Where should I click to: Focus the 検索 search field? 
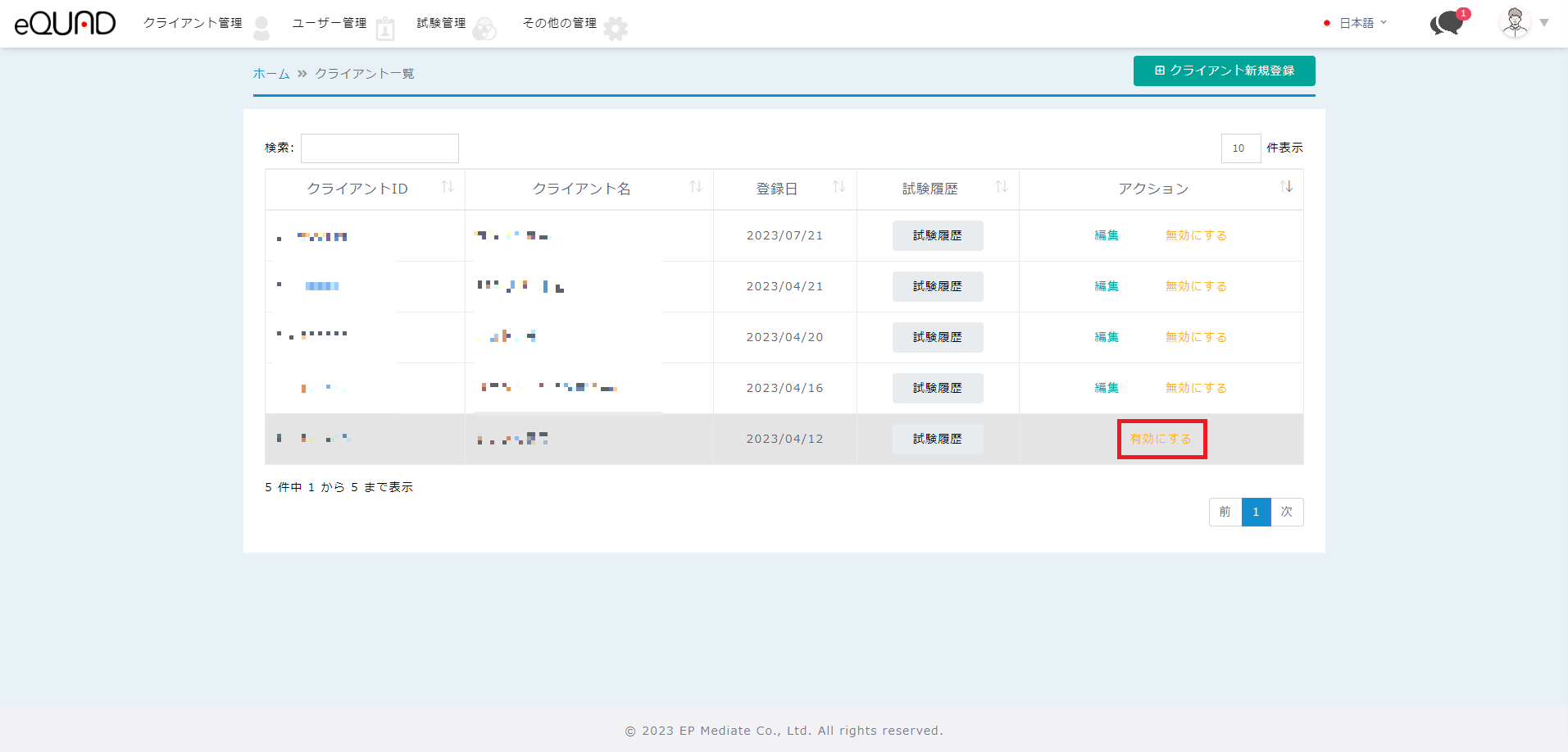pos(380,148)
